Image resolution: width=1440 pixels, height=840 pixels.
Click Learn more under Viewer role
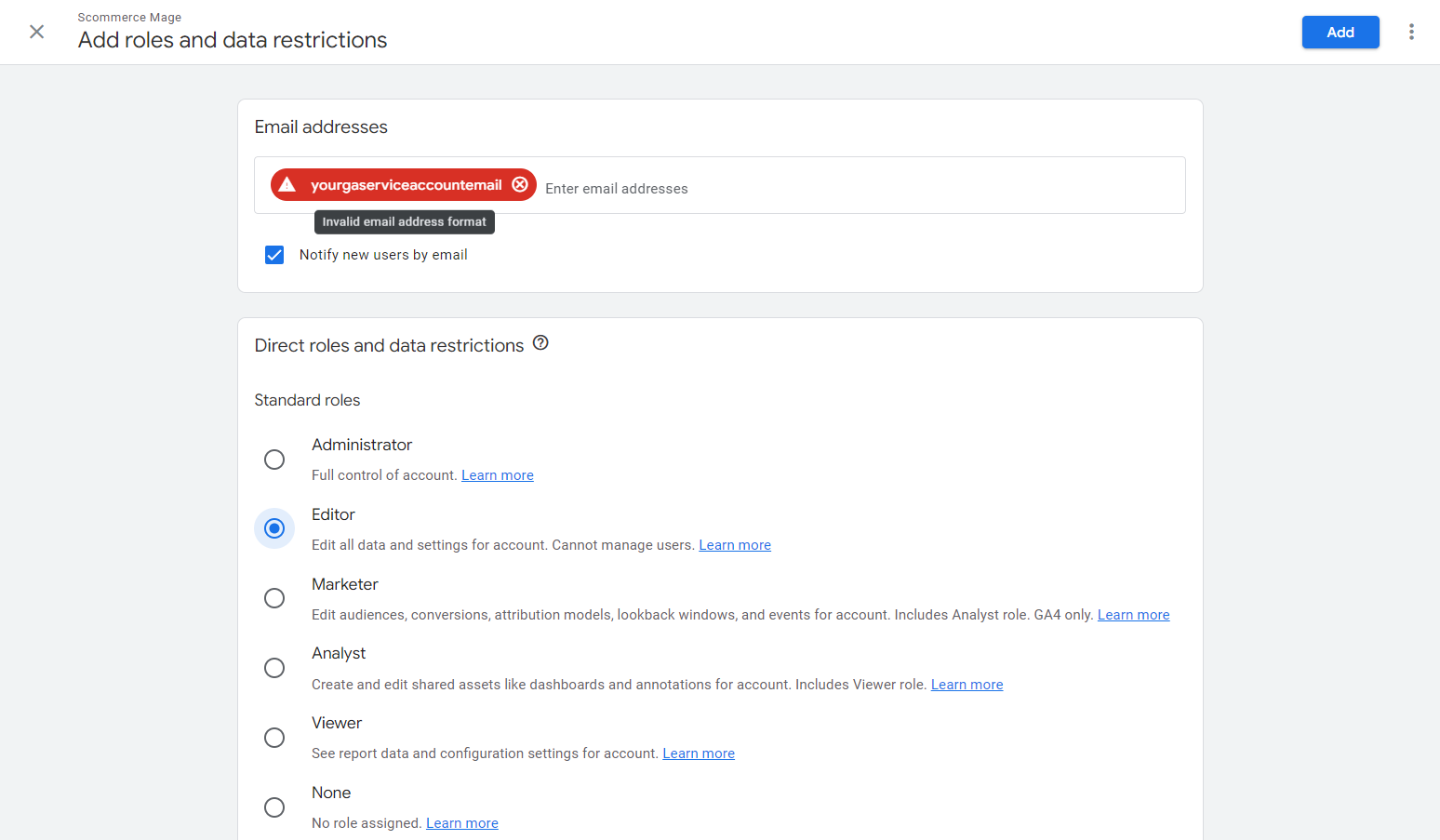click(x=698, y=753)
